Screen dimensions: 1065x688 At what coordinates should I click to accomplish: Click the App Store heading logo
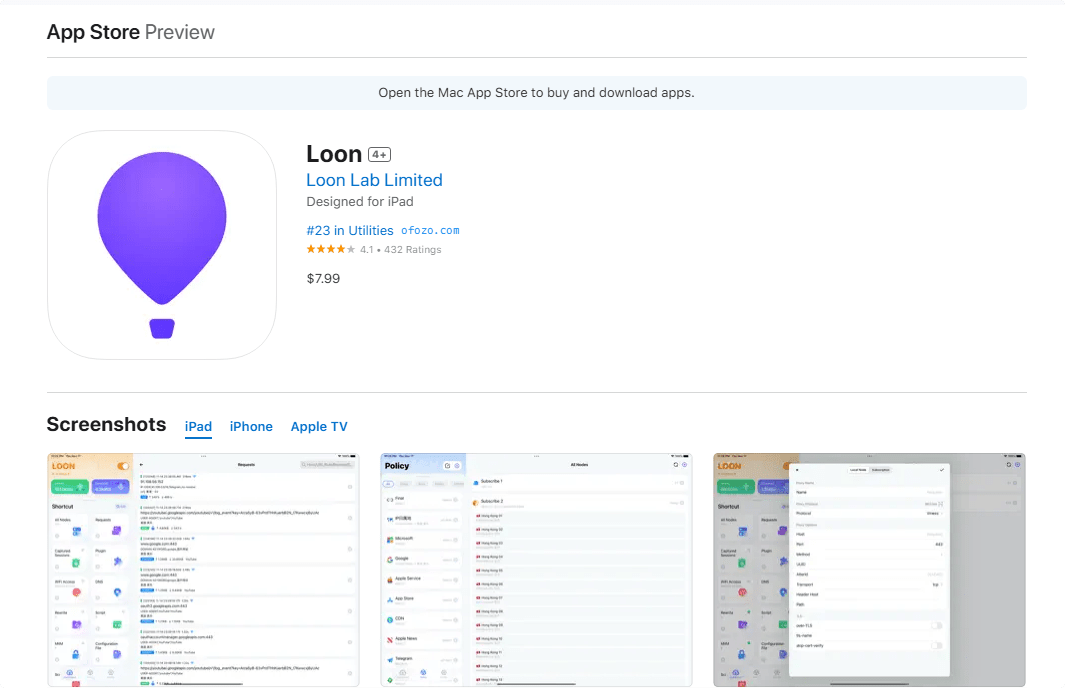(93, 32)
